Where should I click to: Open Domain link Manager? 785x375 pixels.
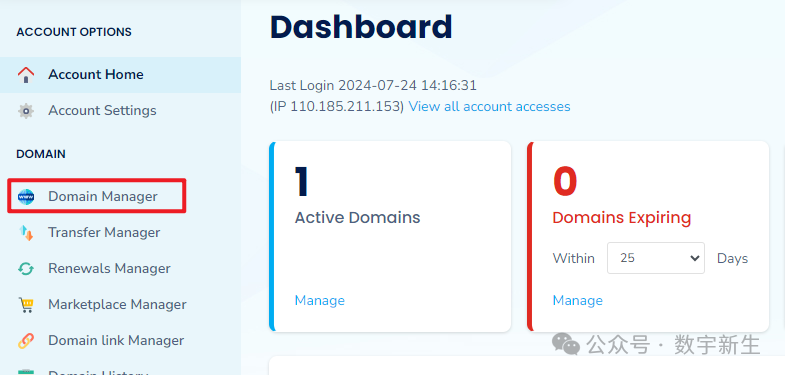click(x=116, y=341)
